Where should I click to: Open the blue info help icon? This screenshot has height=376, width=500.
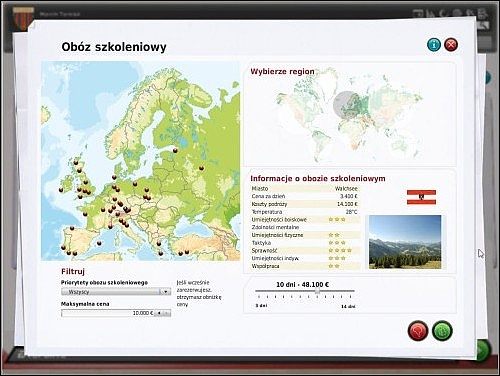coord(434,44)
